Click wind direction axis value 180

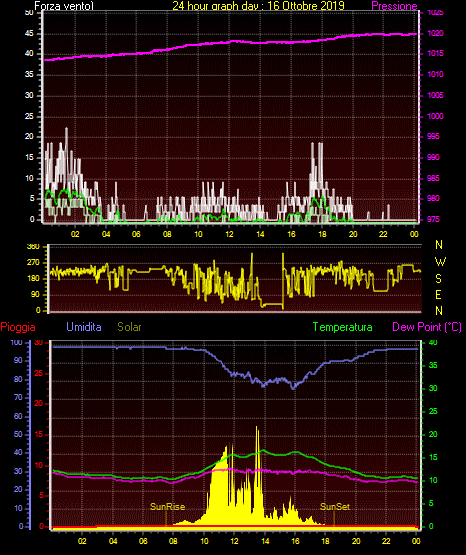34,279
